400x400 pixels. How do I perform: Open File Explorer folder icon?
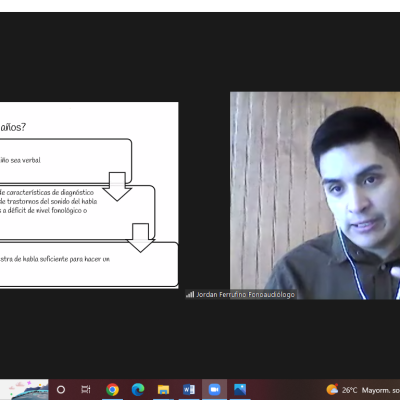coord(163,389)
